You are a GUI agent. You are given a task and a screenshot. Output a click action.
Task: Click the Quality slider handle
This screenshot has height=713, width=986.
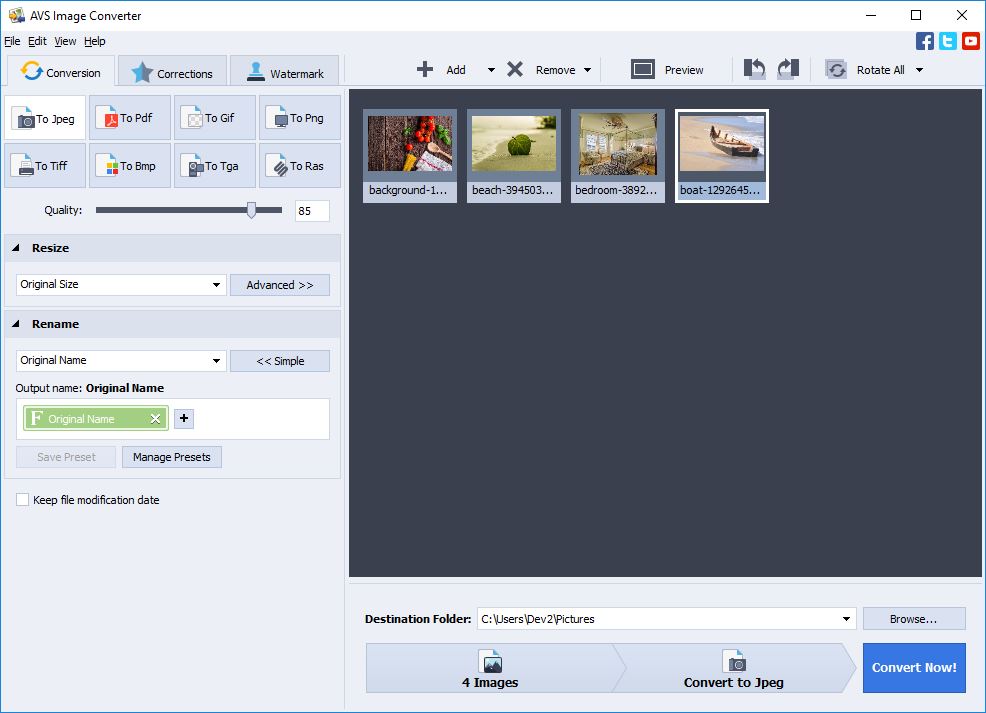[252, 210]
